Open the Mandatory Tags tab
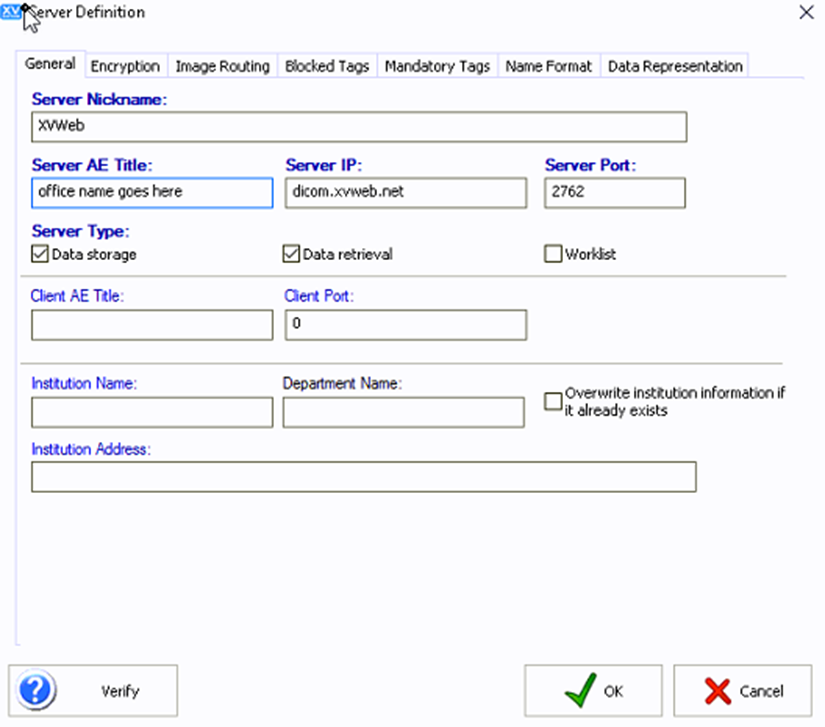The image size is (825, 727). coord(437,66)
